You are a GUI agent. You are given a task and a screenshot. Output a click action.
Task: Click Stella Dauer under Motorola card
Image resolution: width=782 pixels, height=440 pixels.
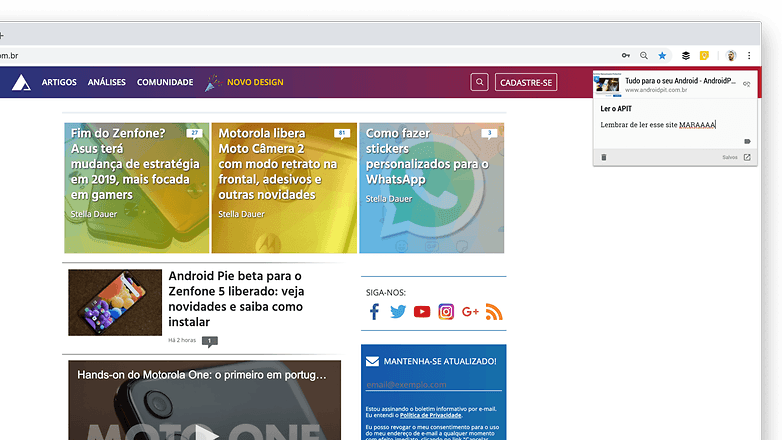pyautogui.click(x=241, y=214)
